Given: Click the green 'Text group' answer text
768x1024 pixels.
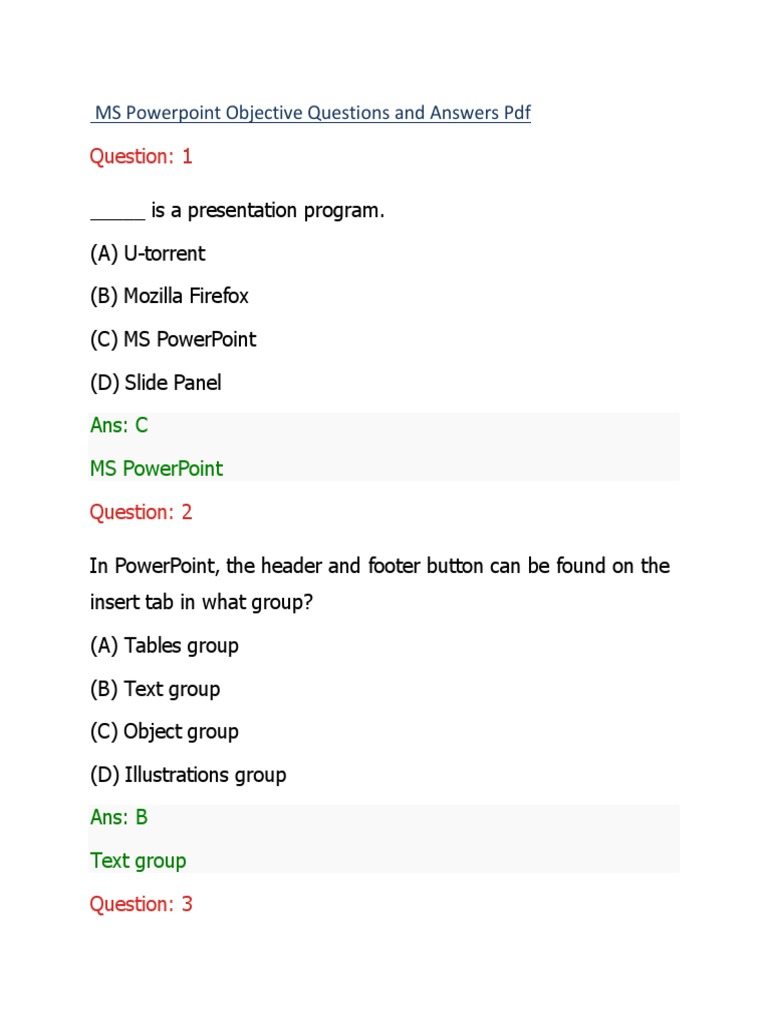Looking at the screenshot, I should coord(138,860).
